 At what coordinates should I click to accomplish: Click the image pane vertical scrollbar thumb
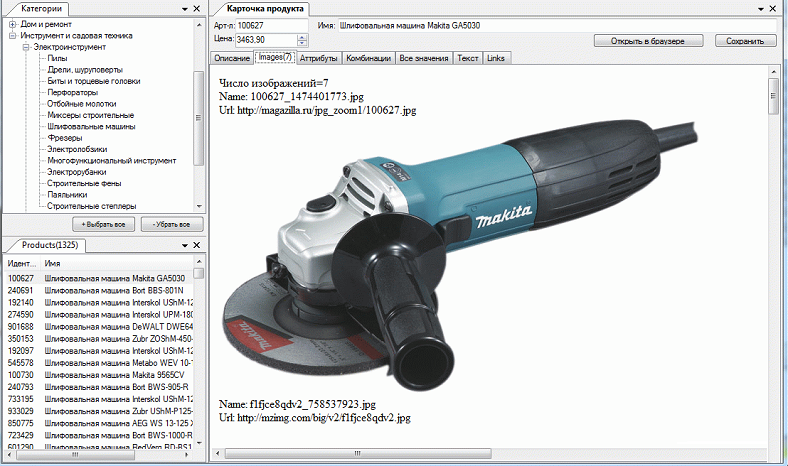[773, 97]
